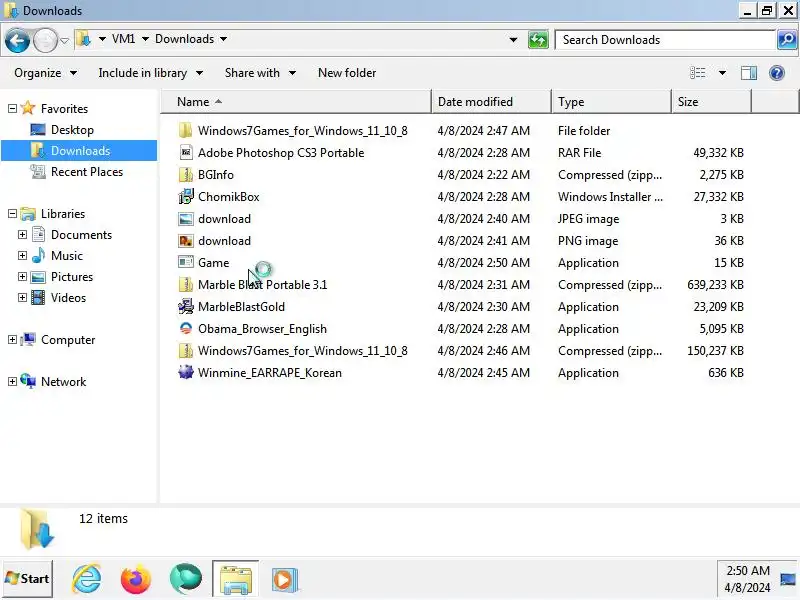
Task: Select the Windows7Games compressed zip icon
Action: pos(186,351)
